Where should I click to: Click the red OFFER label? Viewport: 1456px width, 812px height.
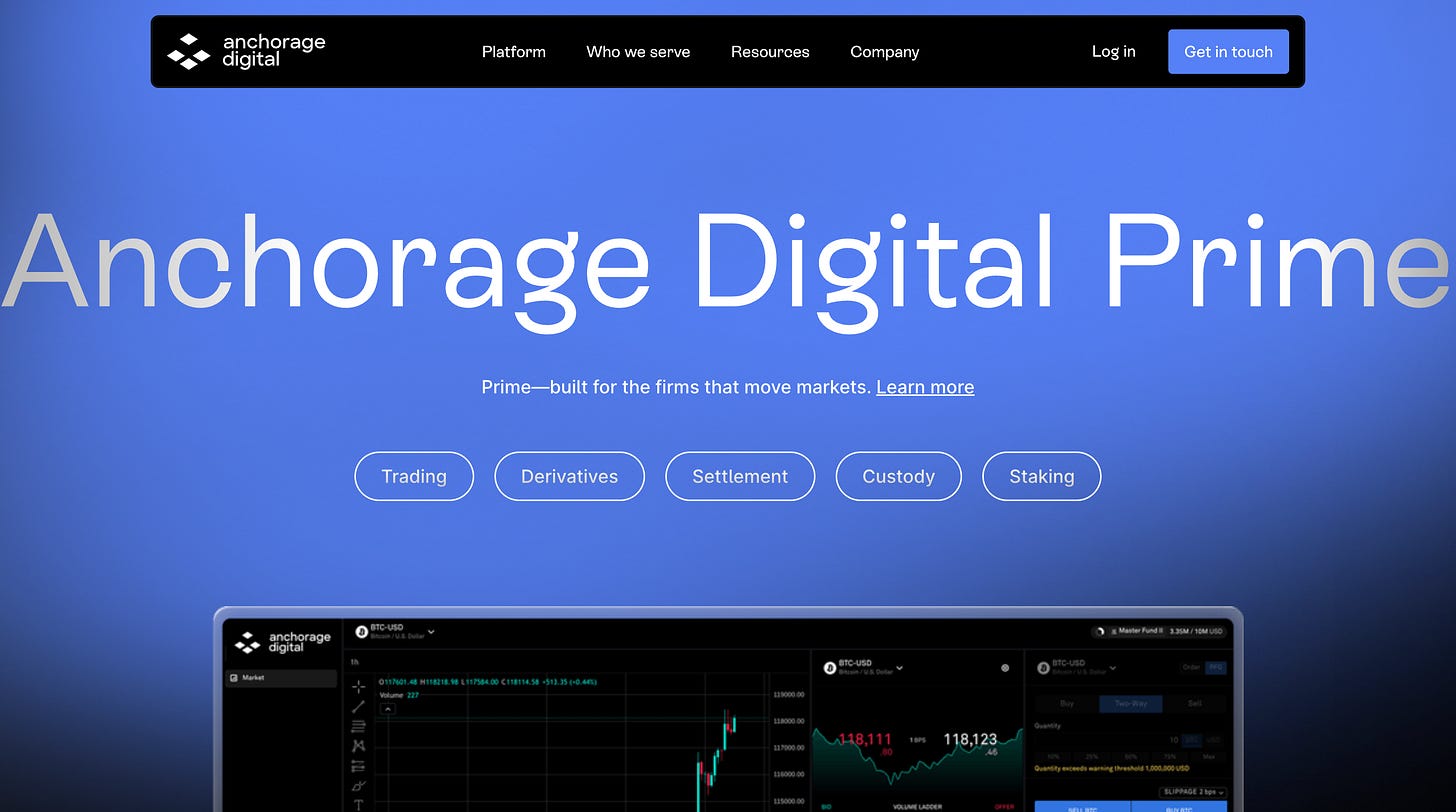(x=1004, y=806)
